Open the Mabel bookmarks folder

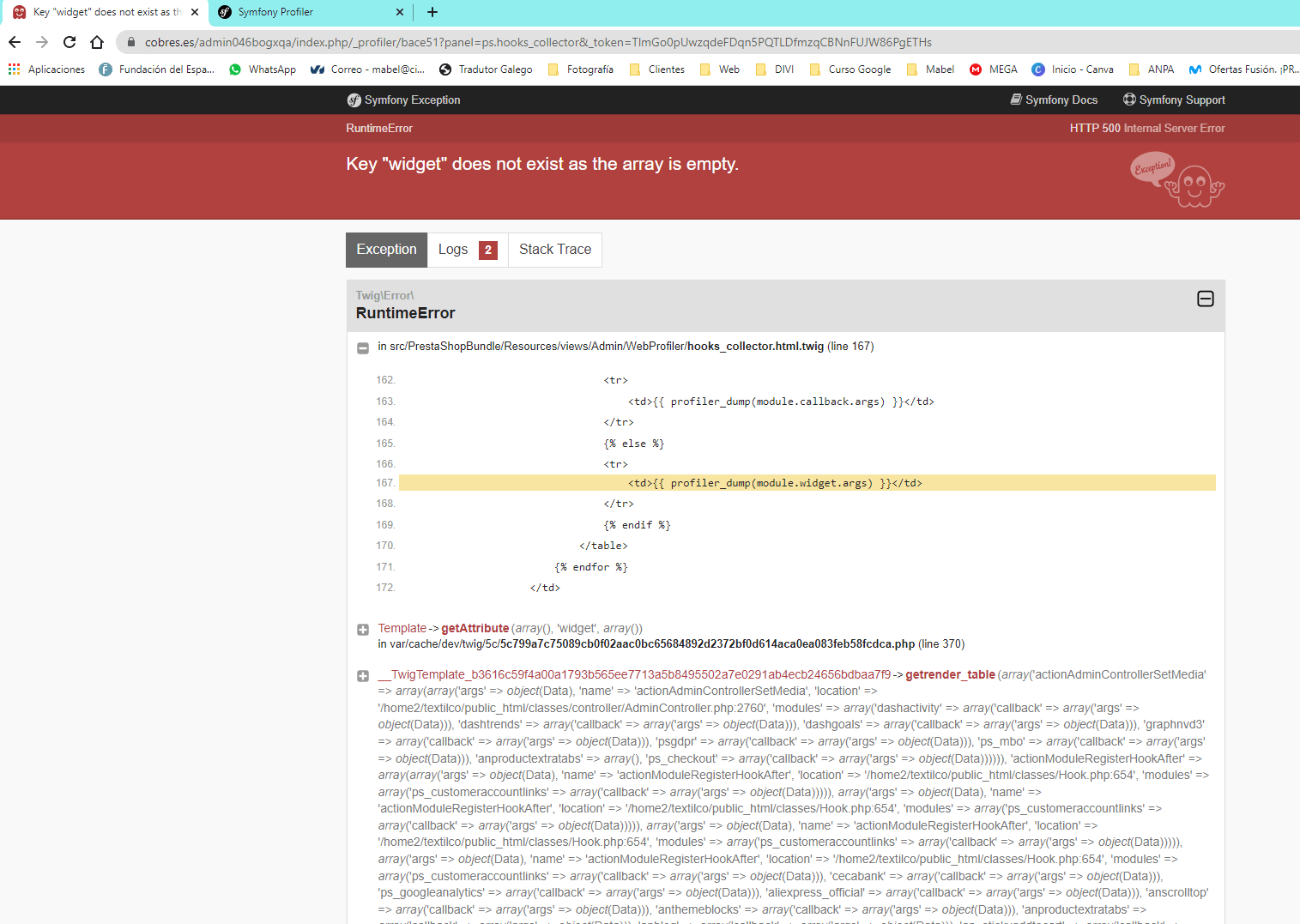930,69
